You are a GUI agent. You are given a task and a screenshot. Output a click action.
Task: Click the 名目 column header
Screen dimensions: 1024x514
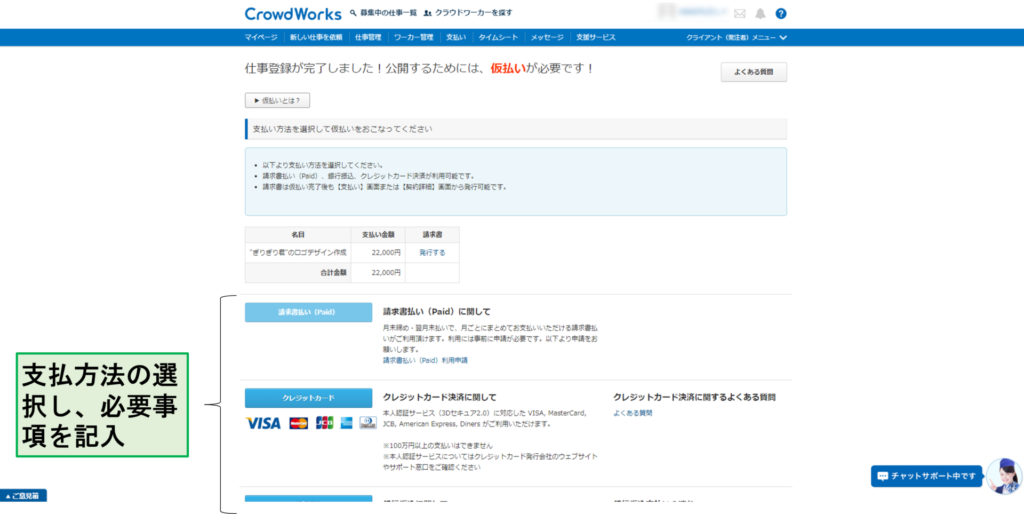[298, 234]
